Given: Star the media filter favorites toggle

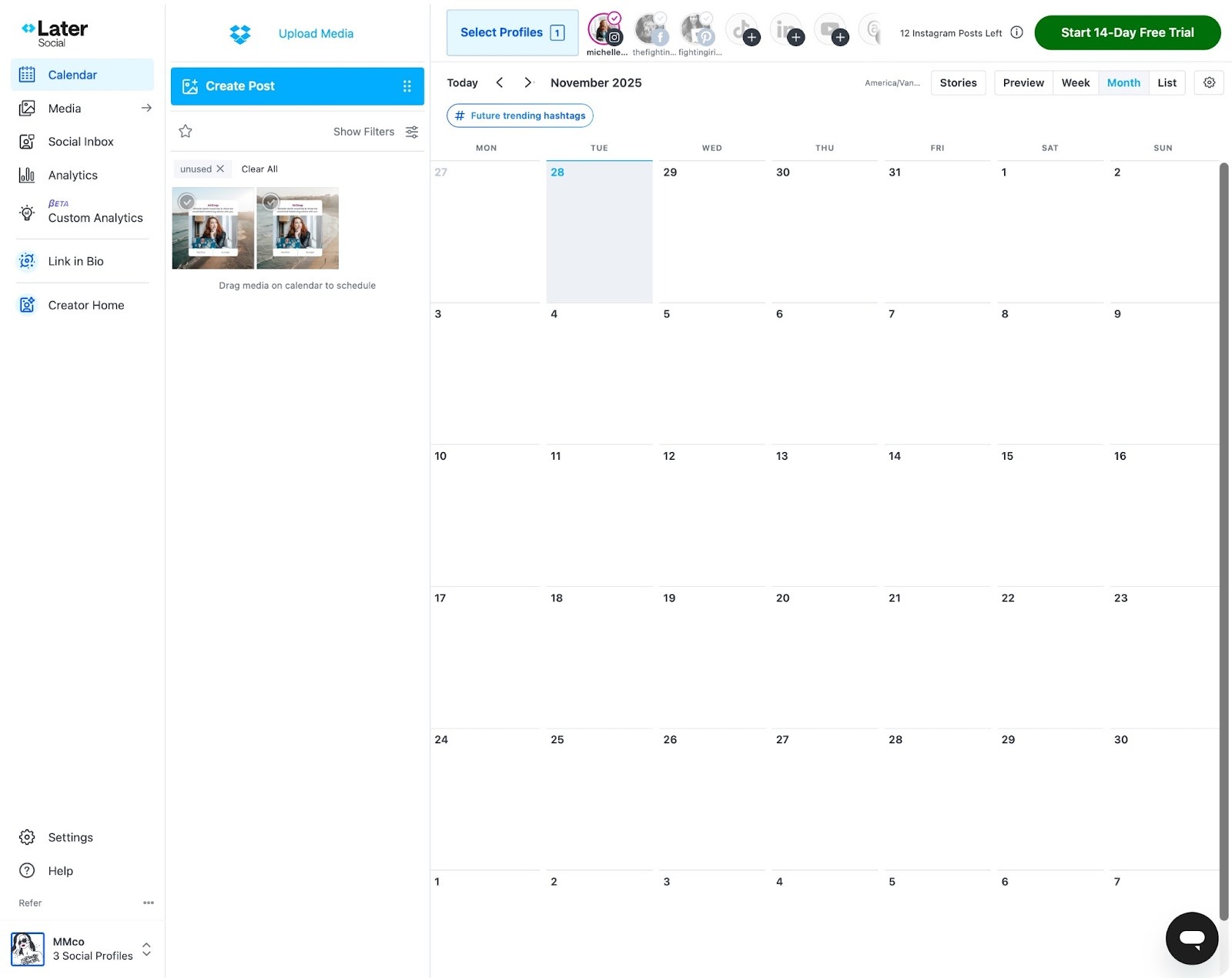Looking at the screenshot, I should coord(185,131).
